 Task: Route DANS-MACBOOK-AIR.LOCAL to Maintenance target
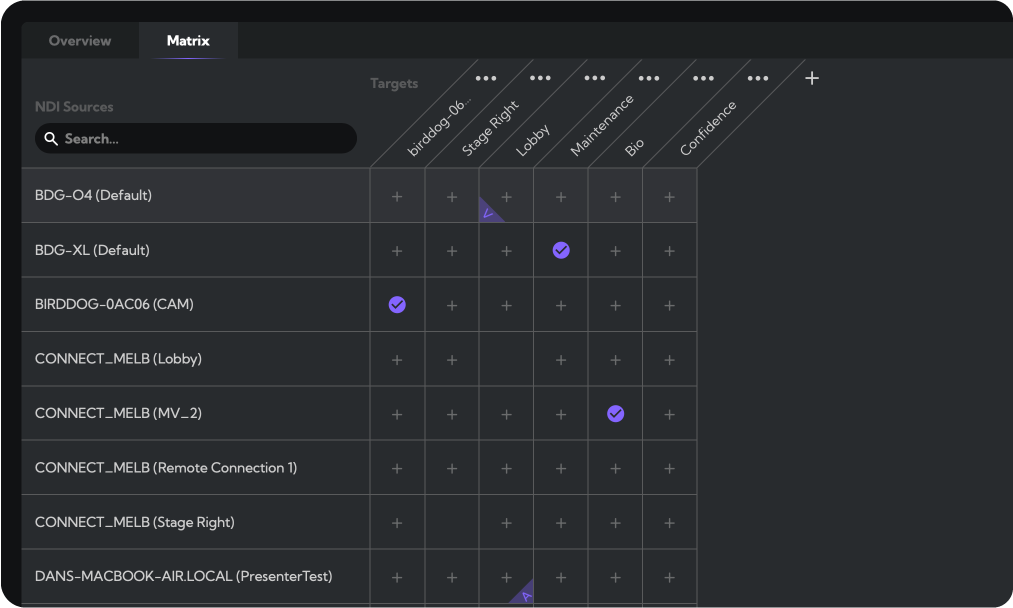tap(561, 577)
